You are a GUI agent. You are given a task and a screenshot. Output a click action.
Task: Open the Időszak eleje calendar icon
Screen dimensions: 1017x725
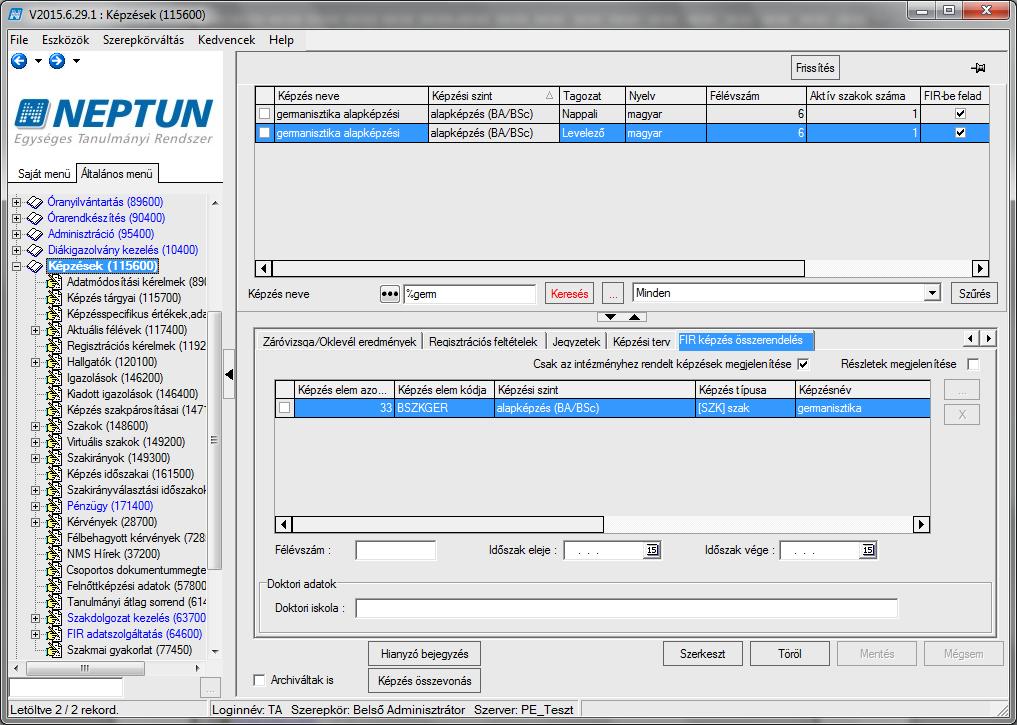652,550
